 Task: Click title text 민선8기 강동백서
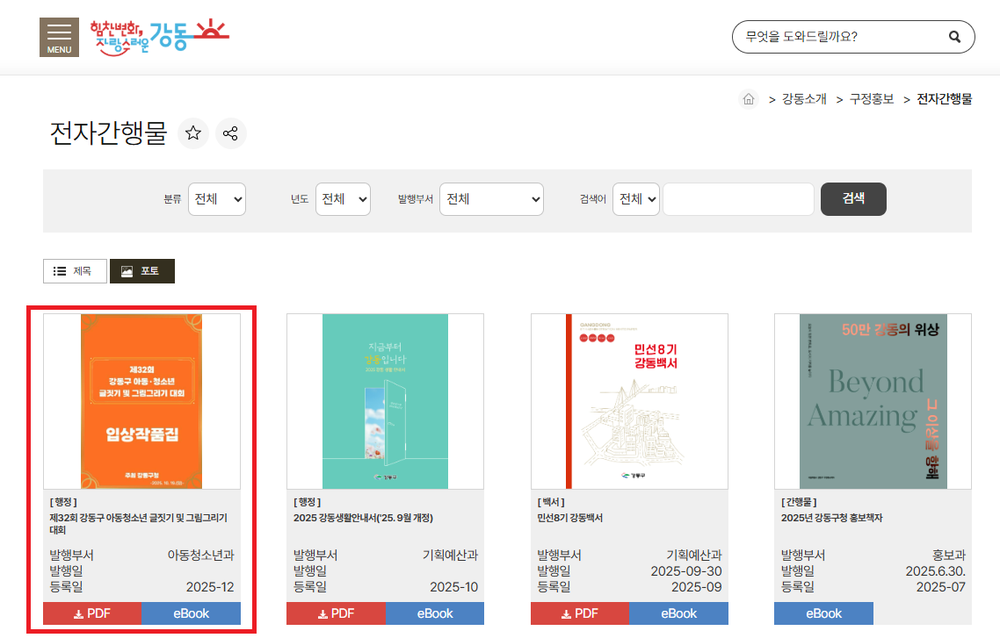point(570,518)
